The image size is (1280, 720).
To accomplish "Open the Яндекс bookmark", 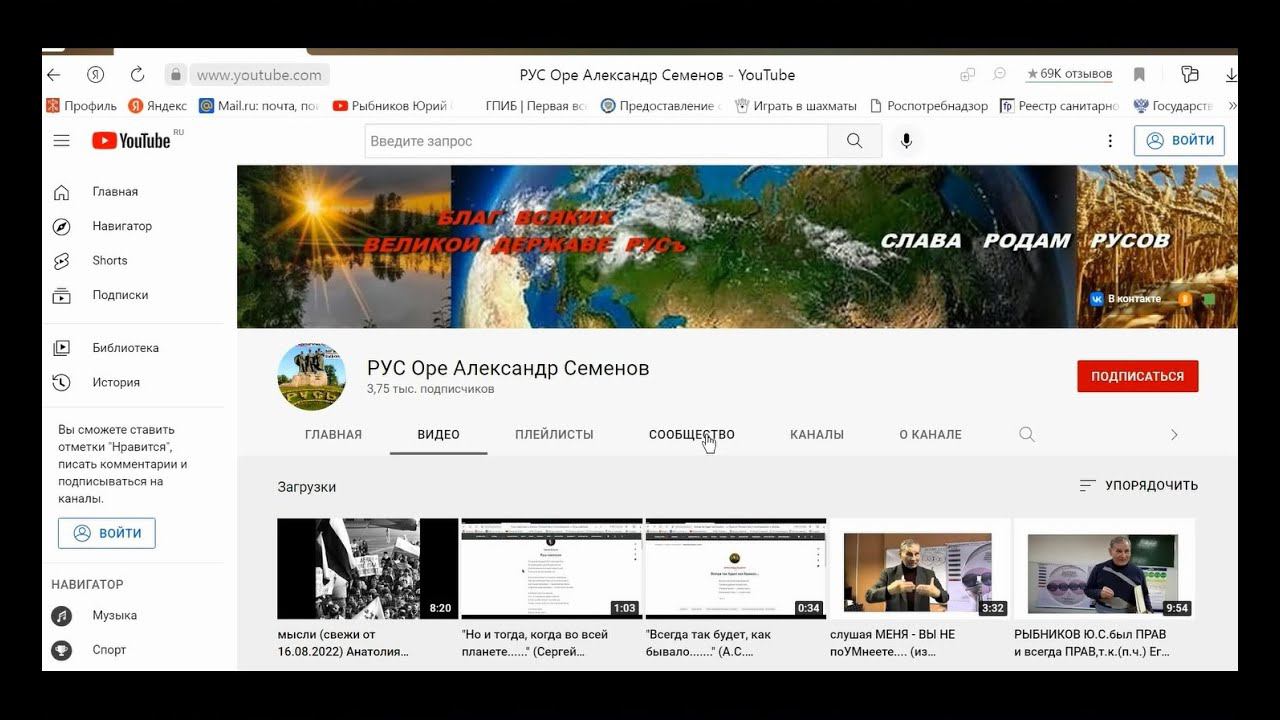I will [158, 105].
